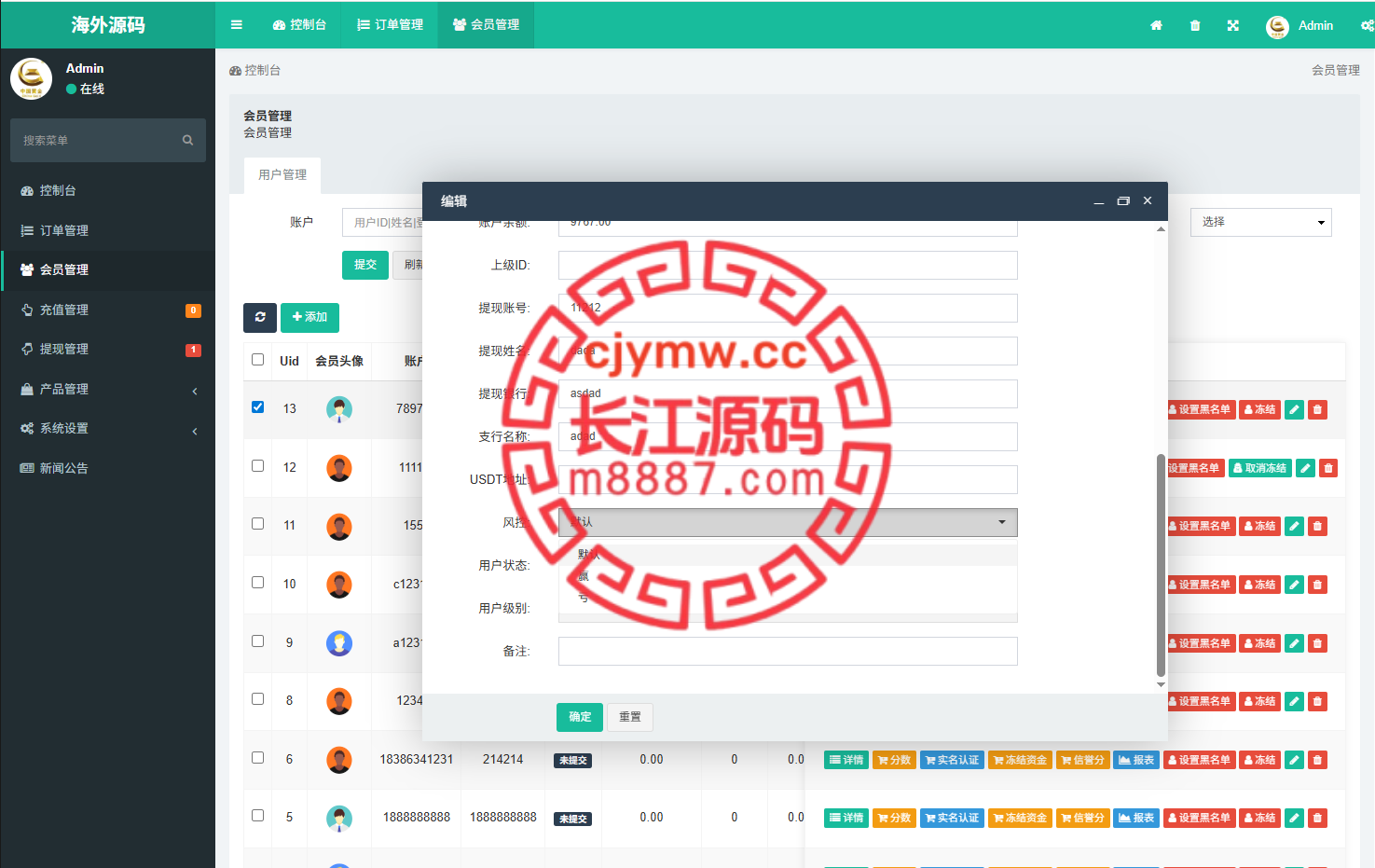Focus the 备注 input field
Screen dimensions: 1375x868
[788, 651]
